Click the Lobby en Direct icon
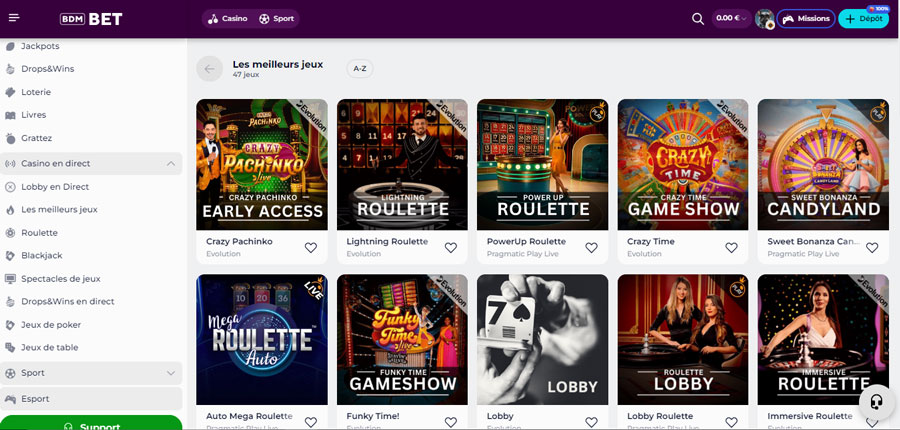This screenshot has height=430, width=900. (x=10, y=187)
